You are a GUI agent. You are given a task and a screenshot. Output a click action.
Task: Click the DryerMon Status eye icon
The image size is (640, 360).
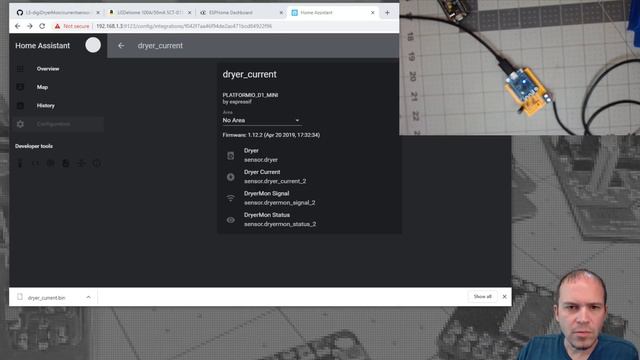[231, 220]
